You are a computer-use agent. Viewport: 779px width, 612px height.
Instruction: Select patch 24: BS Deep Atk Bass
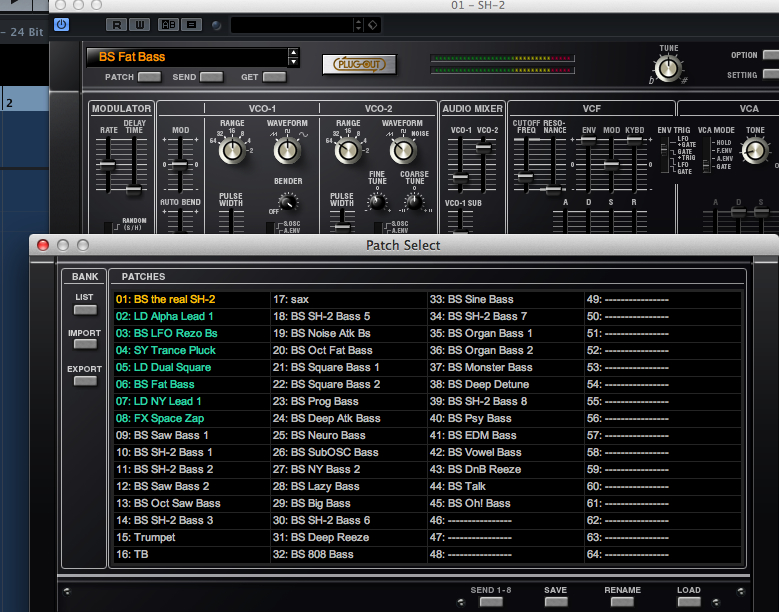click(349, 418)
